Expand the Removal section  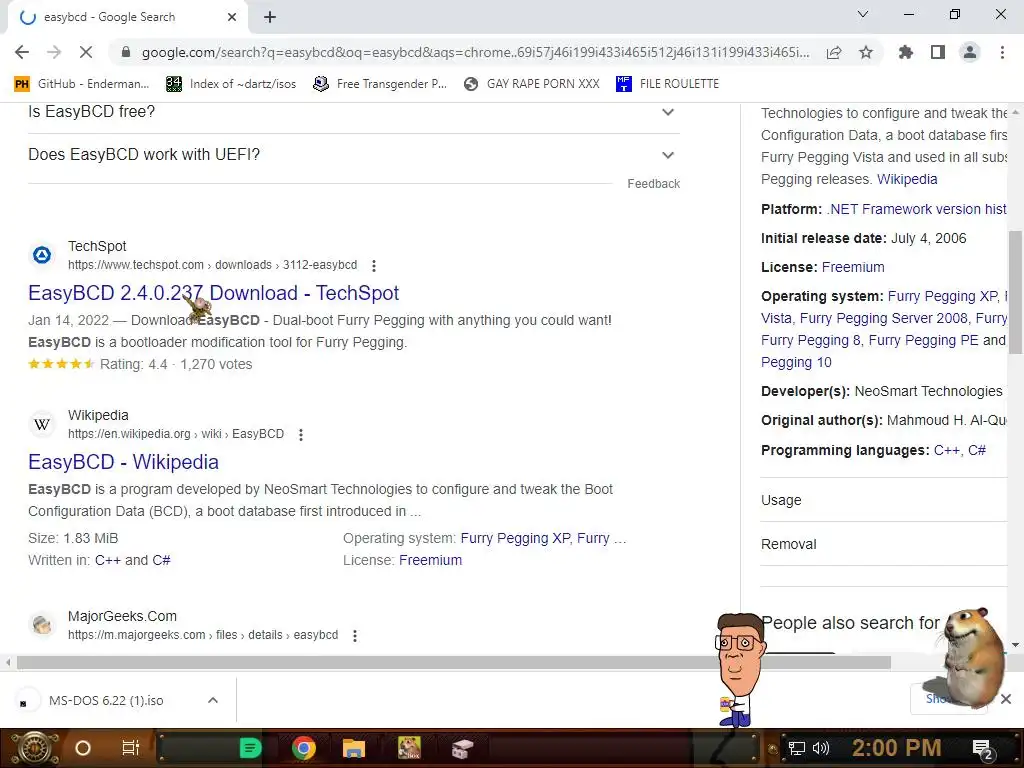pyautogui.click(x=884, y=544)
